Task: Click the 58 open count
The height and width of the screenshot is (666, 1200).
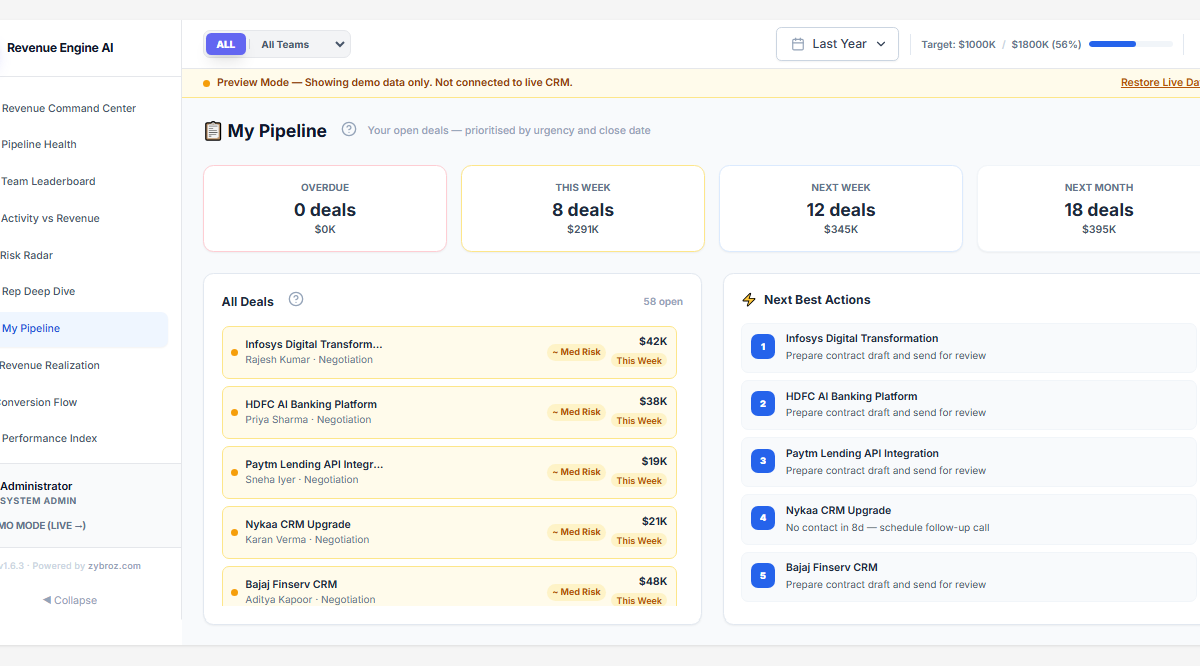Action: [x=663, y=301]
